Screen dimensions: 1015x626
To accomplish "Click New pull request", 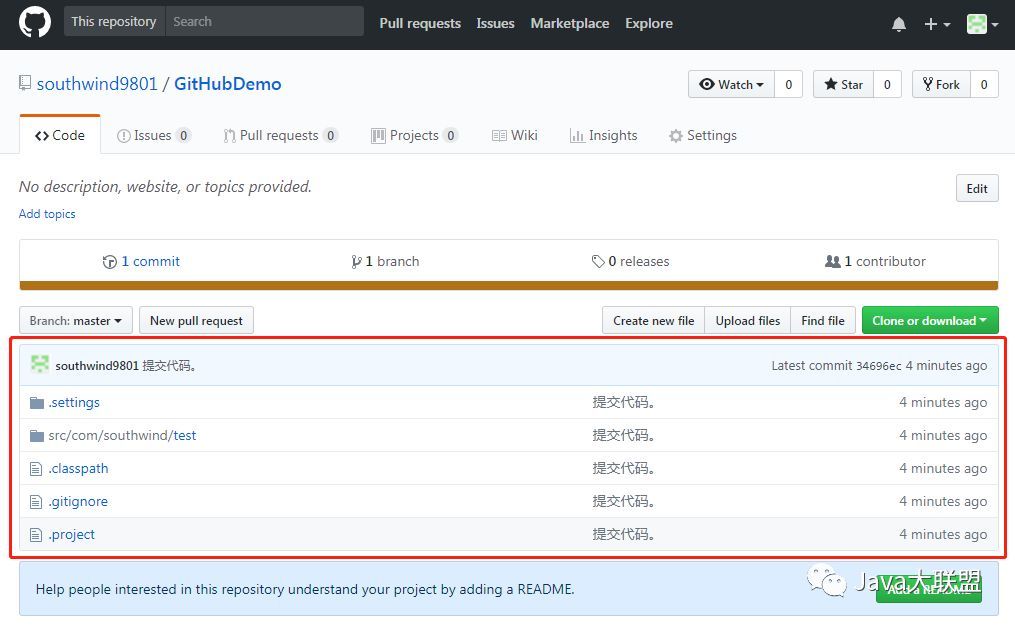I will [x=196, y=320].
